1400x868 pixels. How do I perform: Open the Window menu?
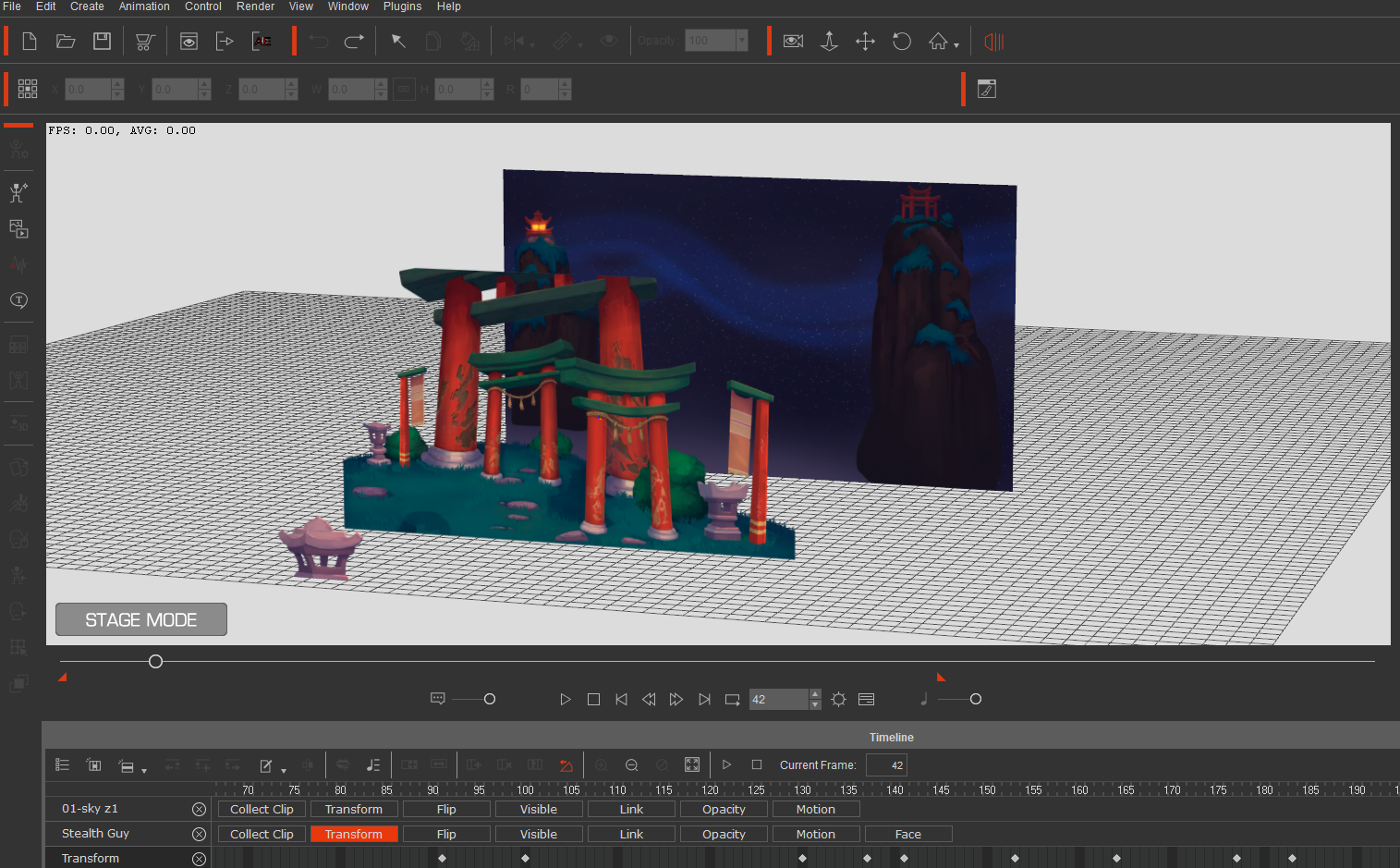coord(348,6)
